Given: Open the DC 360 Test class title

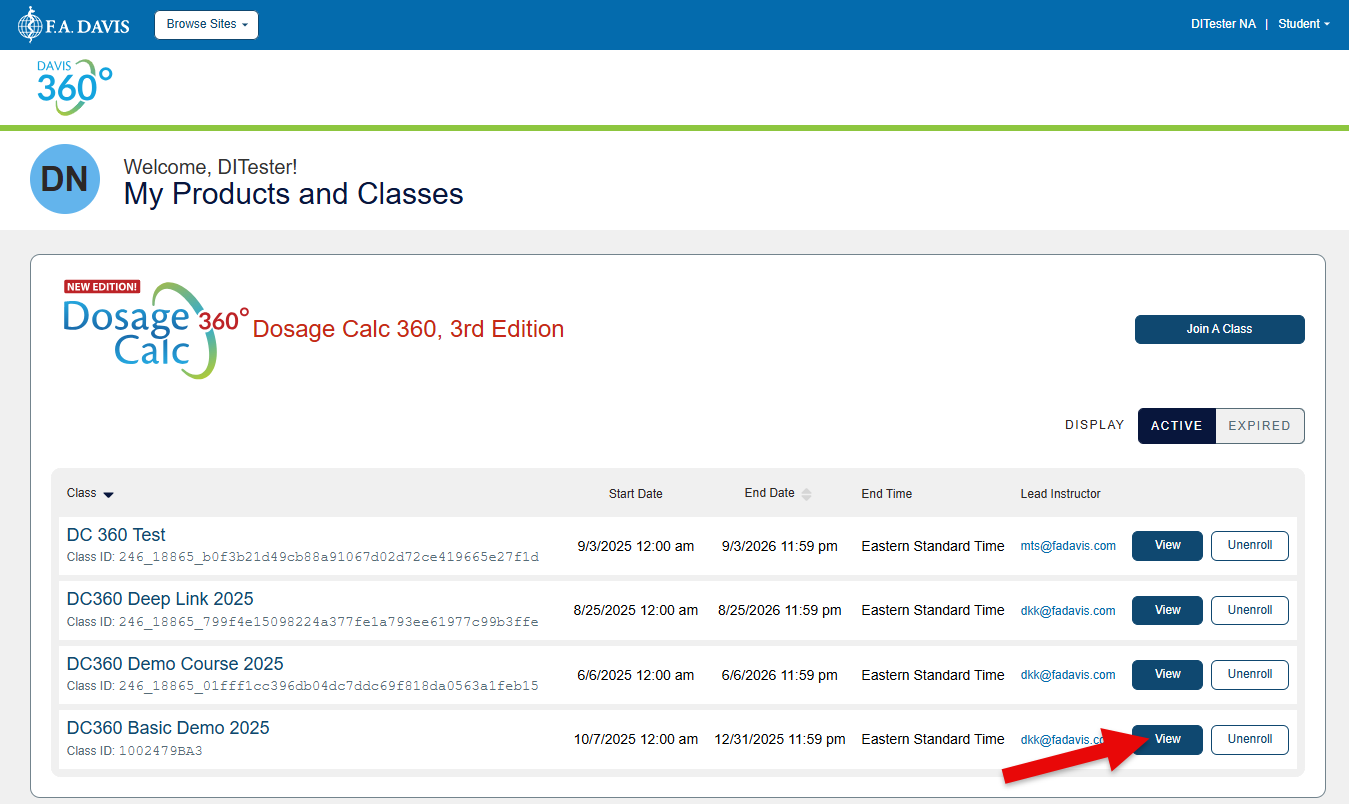Looking at the screenshot, I should (116, 535).
